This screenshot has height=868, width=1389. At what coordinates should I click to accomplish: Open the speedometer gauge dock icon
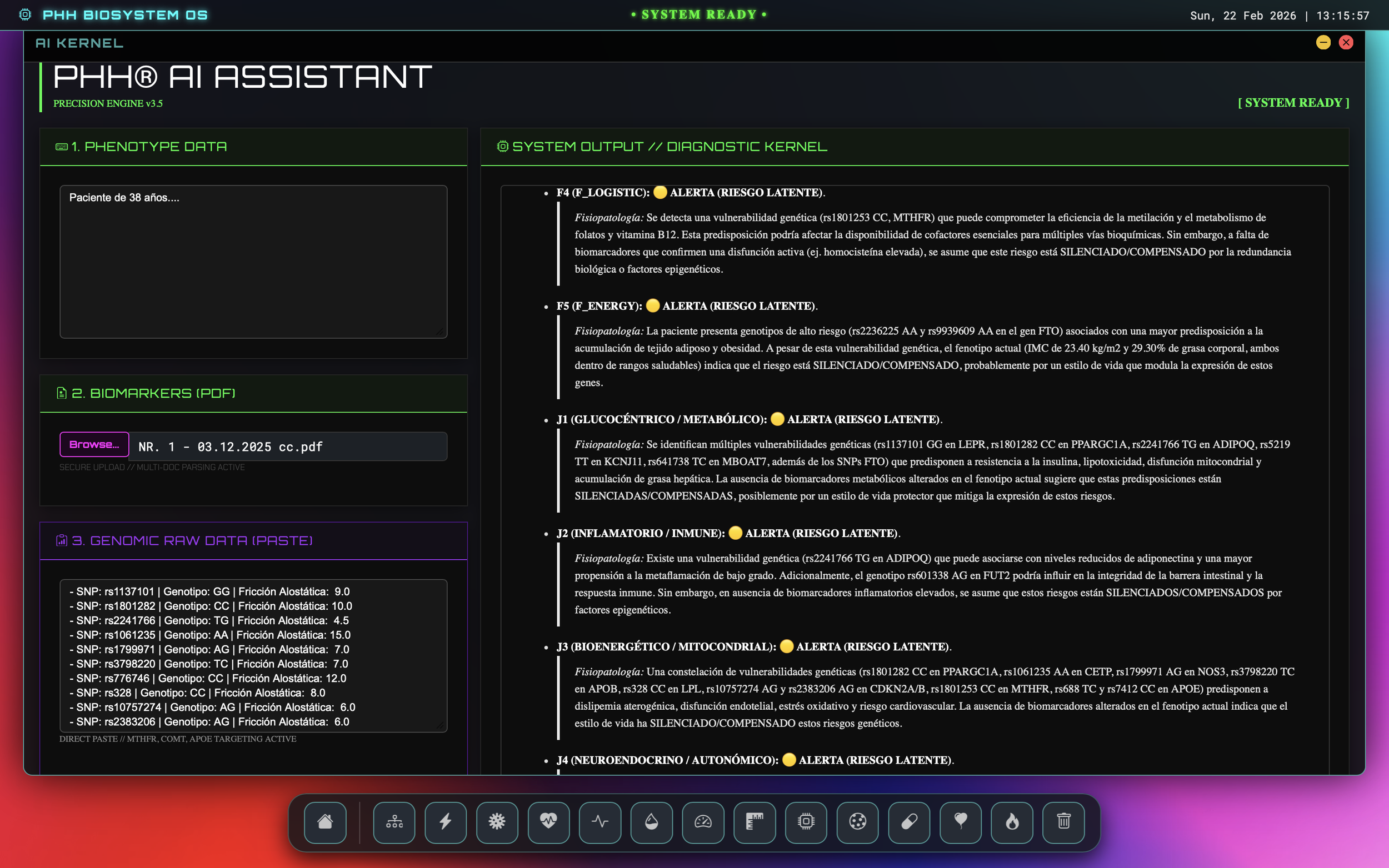point(703,821)
